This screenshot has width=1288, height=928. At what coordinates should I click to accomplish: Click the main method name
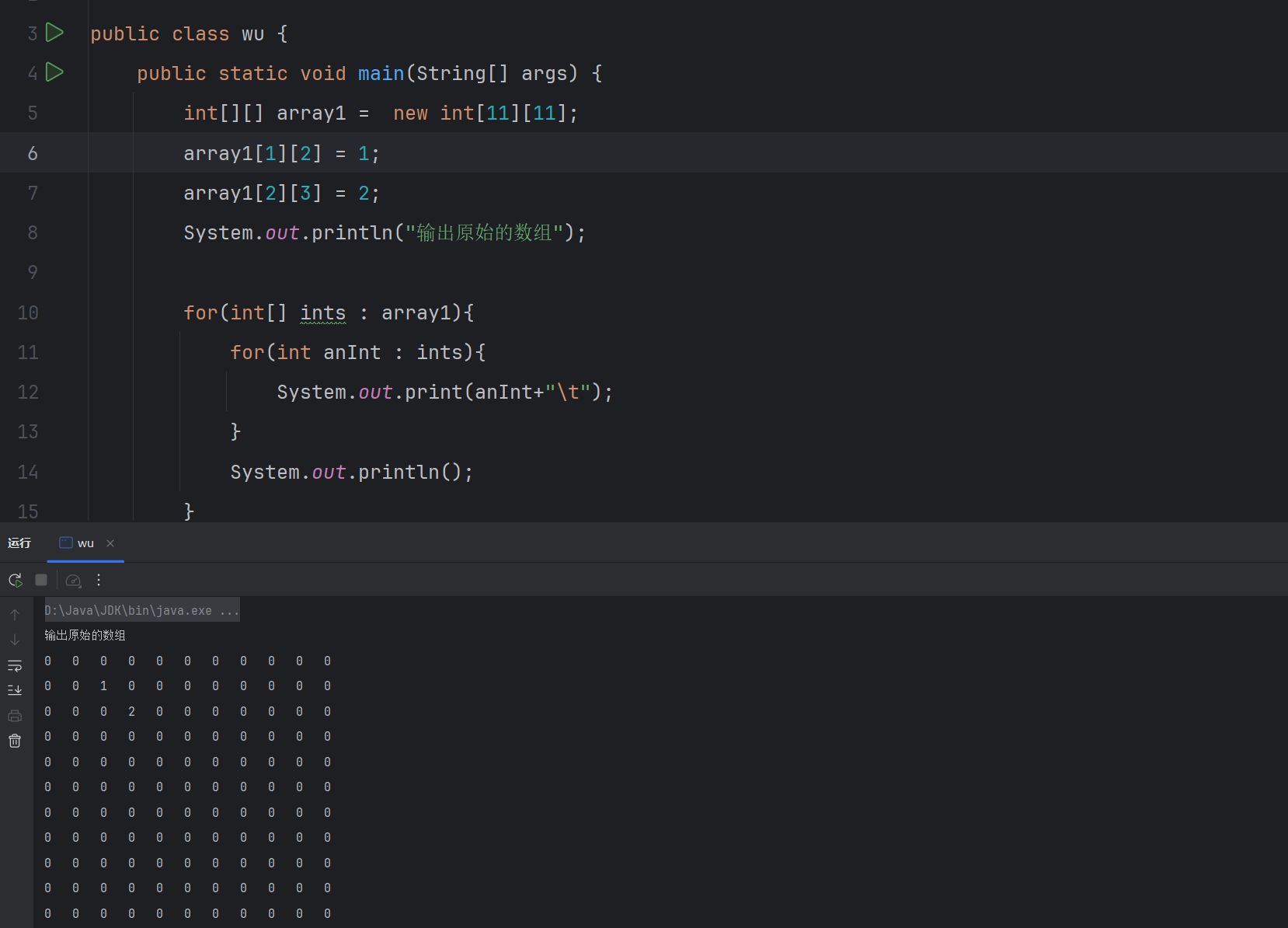[x=381, y=73]
